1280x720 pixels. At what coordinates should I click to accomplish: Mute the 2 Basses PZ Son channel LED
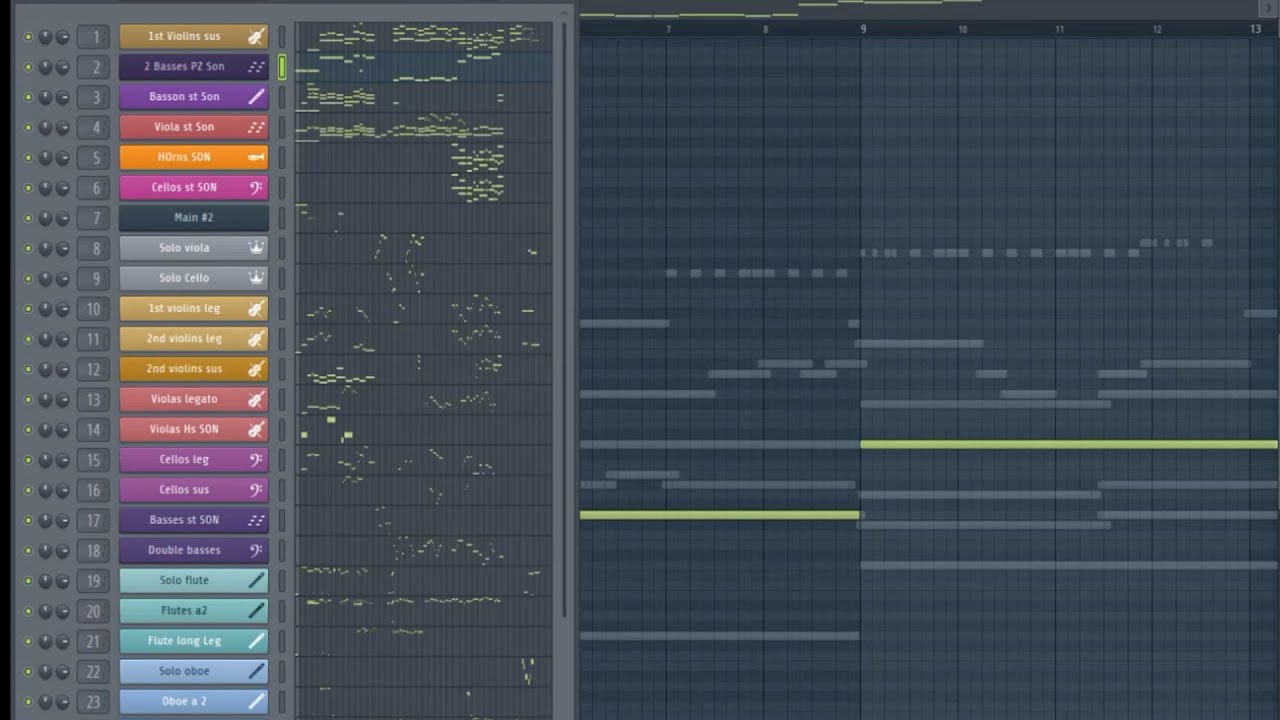tap(28, 67)
